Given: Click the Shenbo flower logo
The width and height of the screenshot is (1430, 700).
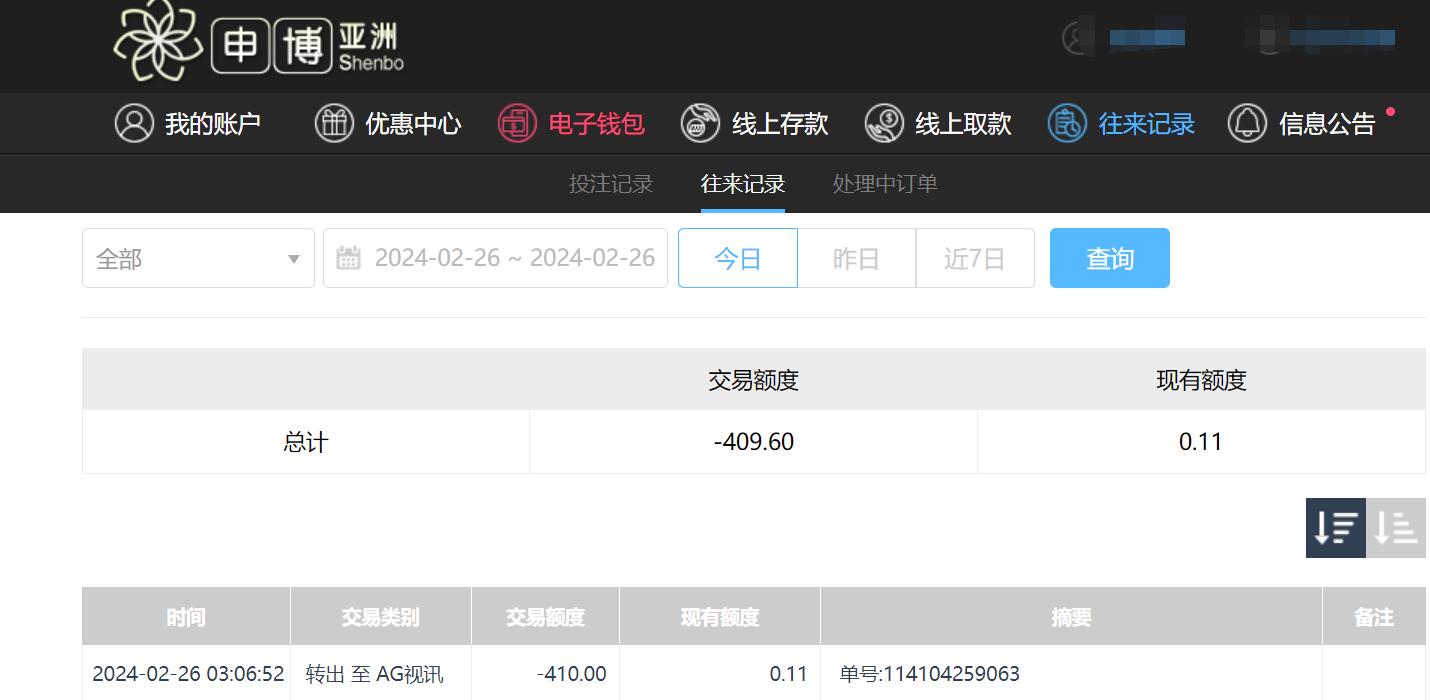Looking at the screenshot, I should tap(158, 41).
